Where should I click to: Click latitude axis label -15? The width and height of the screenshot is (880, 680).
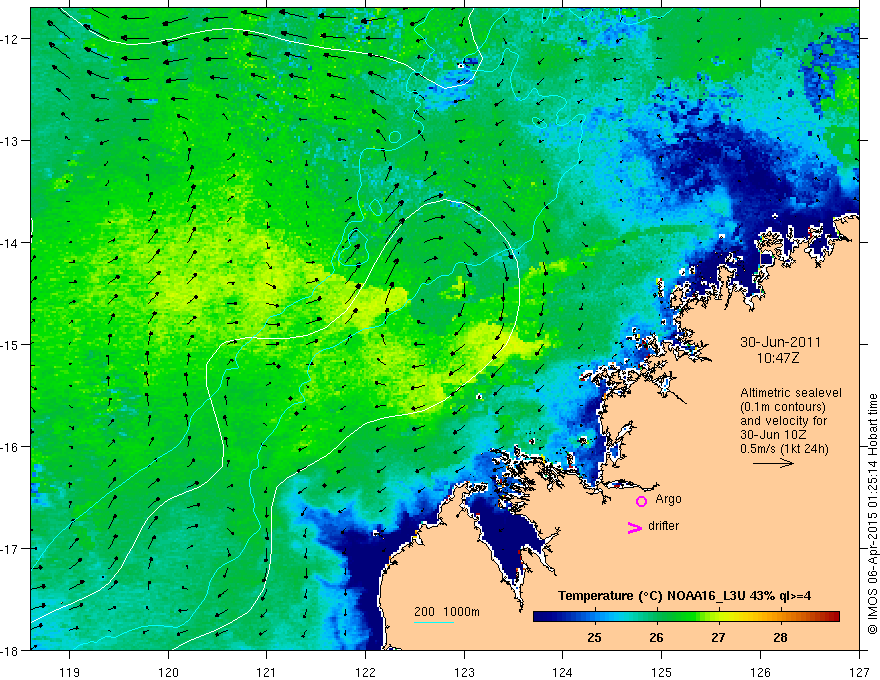pos(10,344)
